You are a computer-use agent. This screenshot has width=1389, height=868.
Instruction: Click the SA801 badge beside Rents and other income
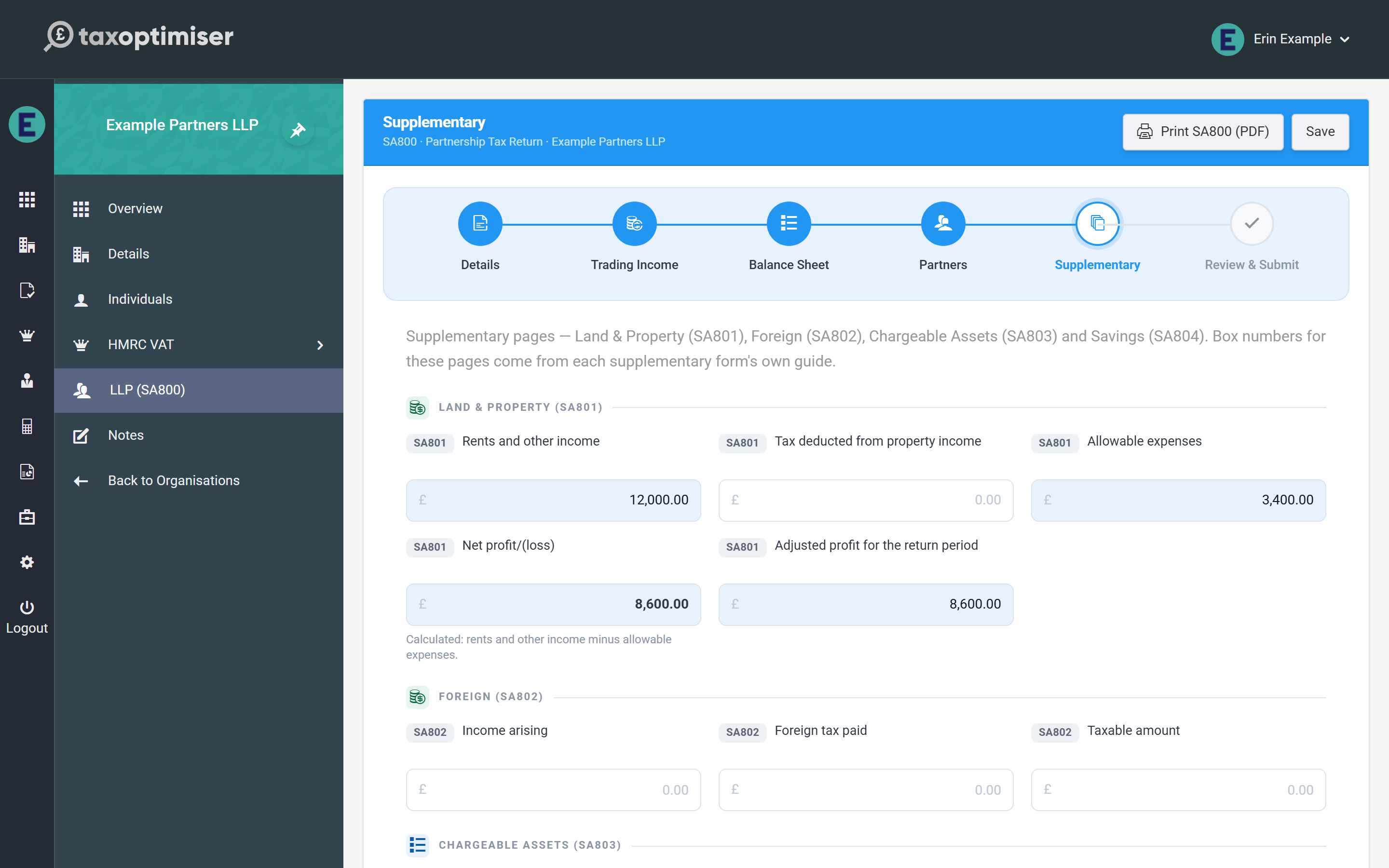(430, 443)
